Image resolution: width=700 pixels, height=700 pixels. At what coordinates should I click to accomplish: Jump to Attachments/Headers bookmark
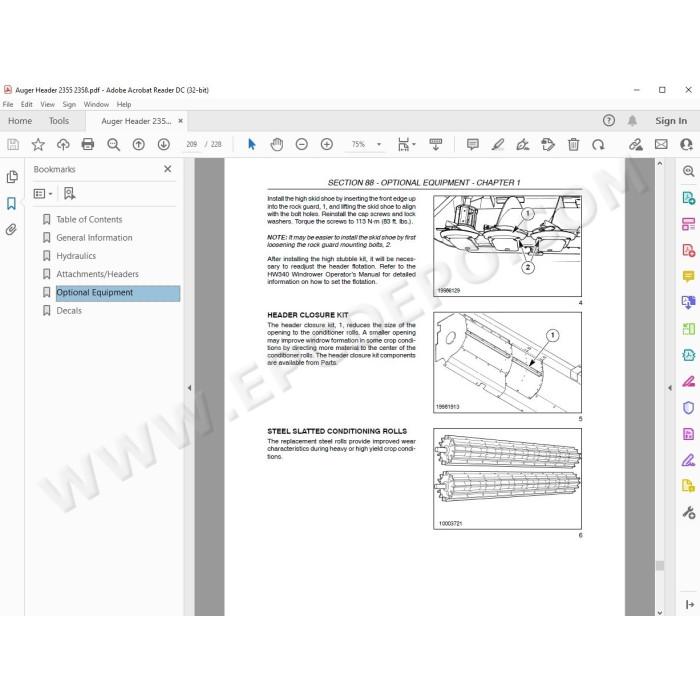pyautogui.click(x=97, y=274)
